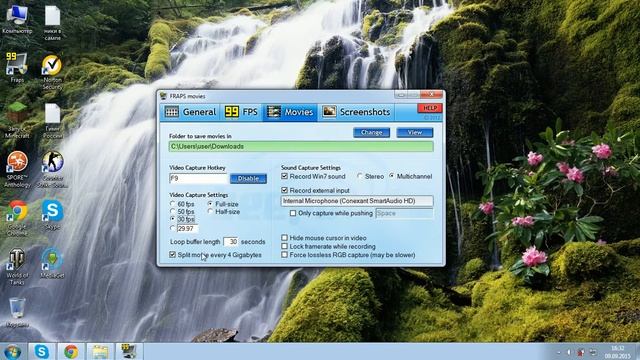640x360 pixels.
Task: Click Disable next to capture hotkey
Action: pyautogui.click(x=248, y=179)
